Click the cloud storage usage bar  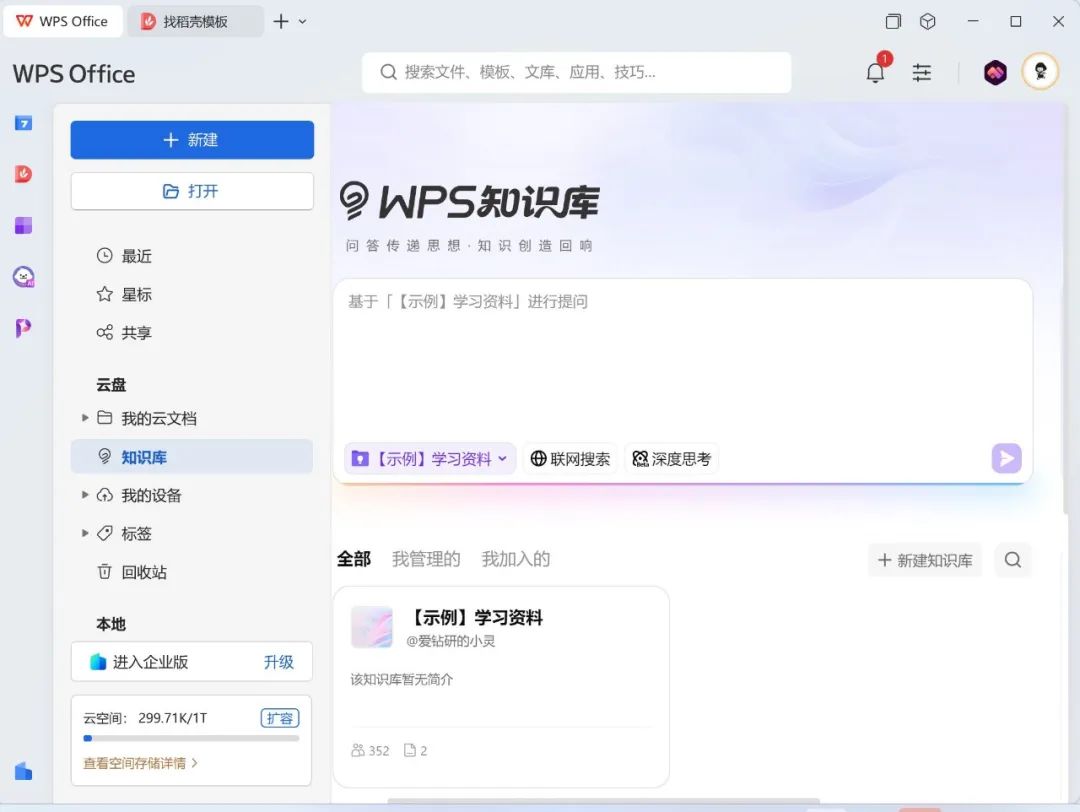coord(191,738)
